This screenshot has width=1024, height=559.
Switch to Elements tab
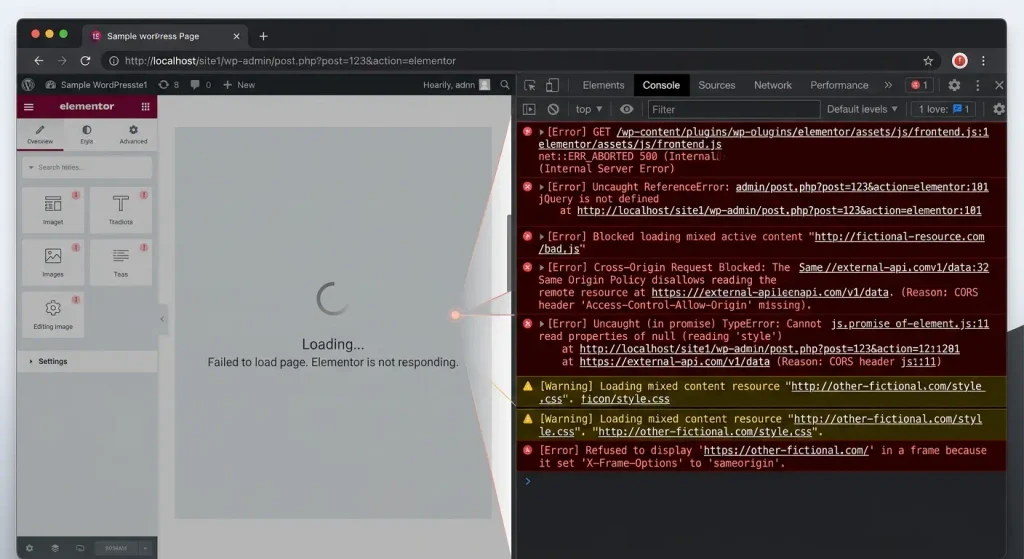pos(603,85)
